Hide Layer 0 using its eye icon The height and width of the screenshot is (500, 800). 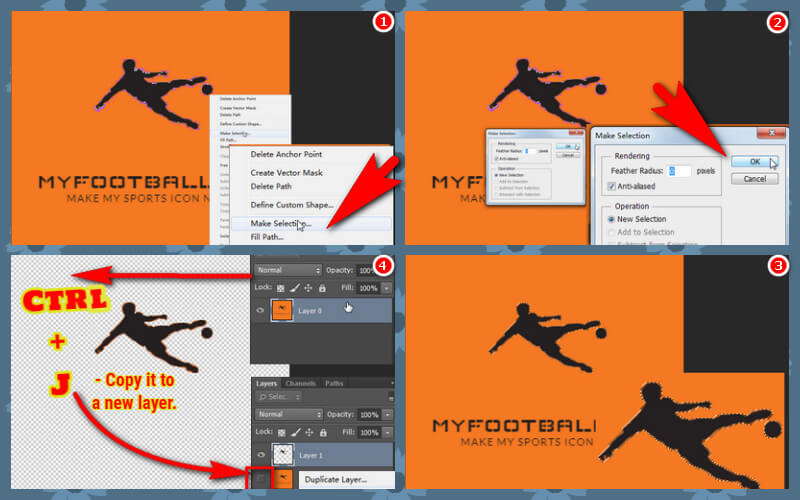(261, 311)
